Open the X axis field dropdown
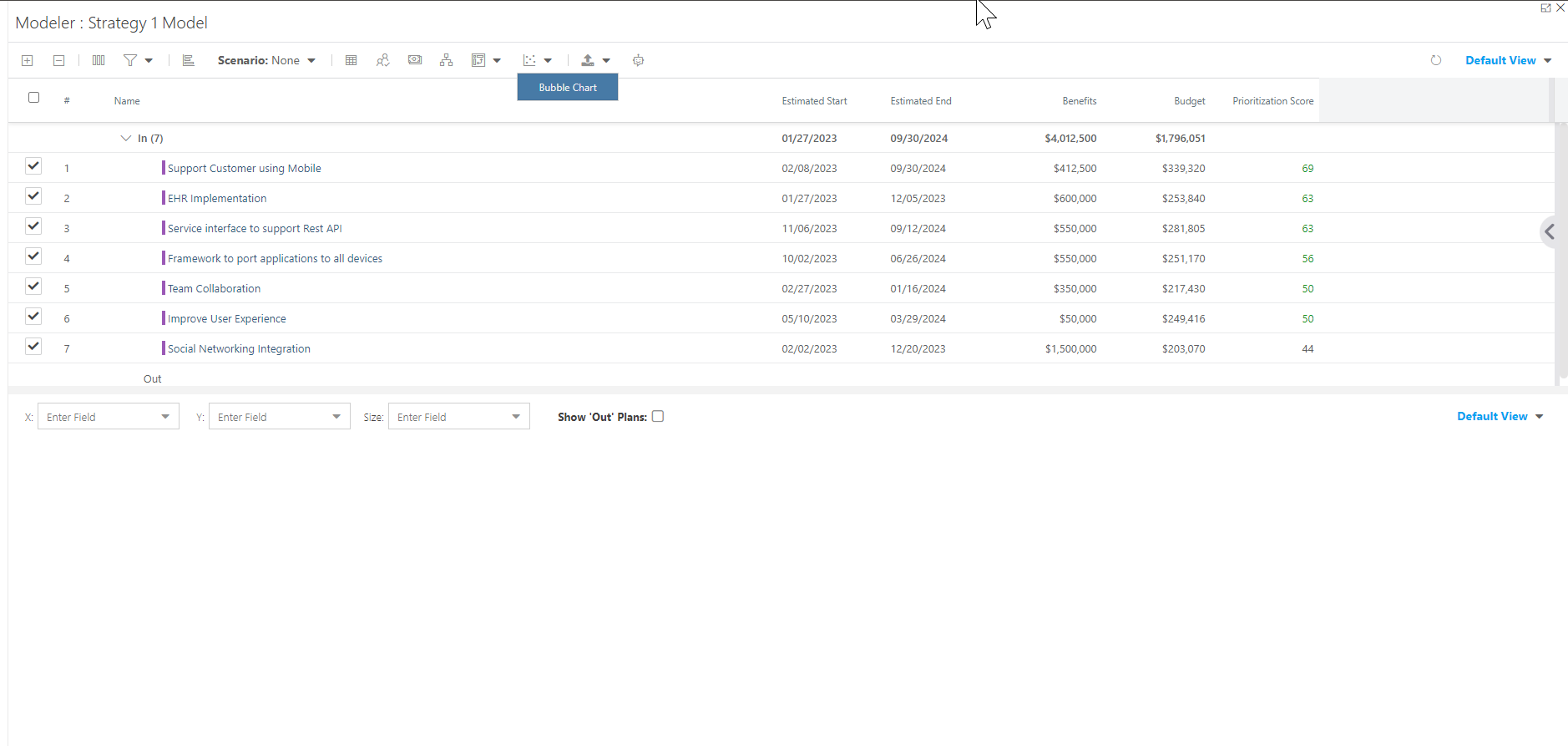Screen dimensions: 1568x746 click(x=109, y=416)
